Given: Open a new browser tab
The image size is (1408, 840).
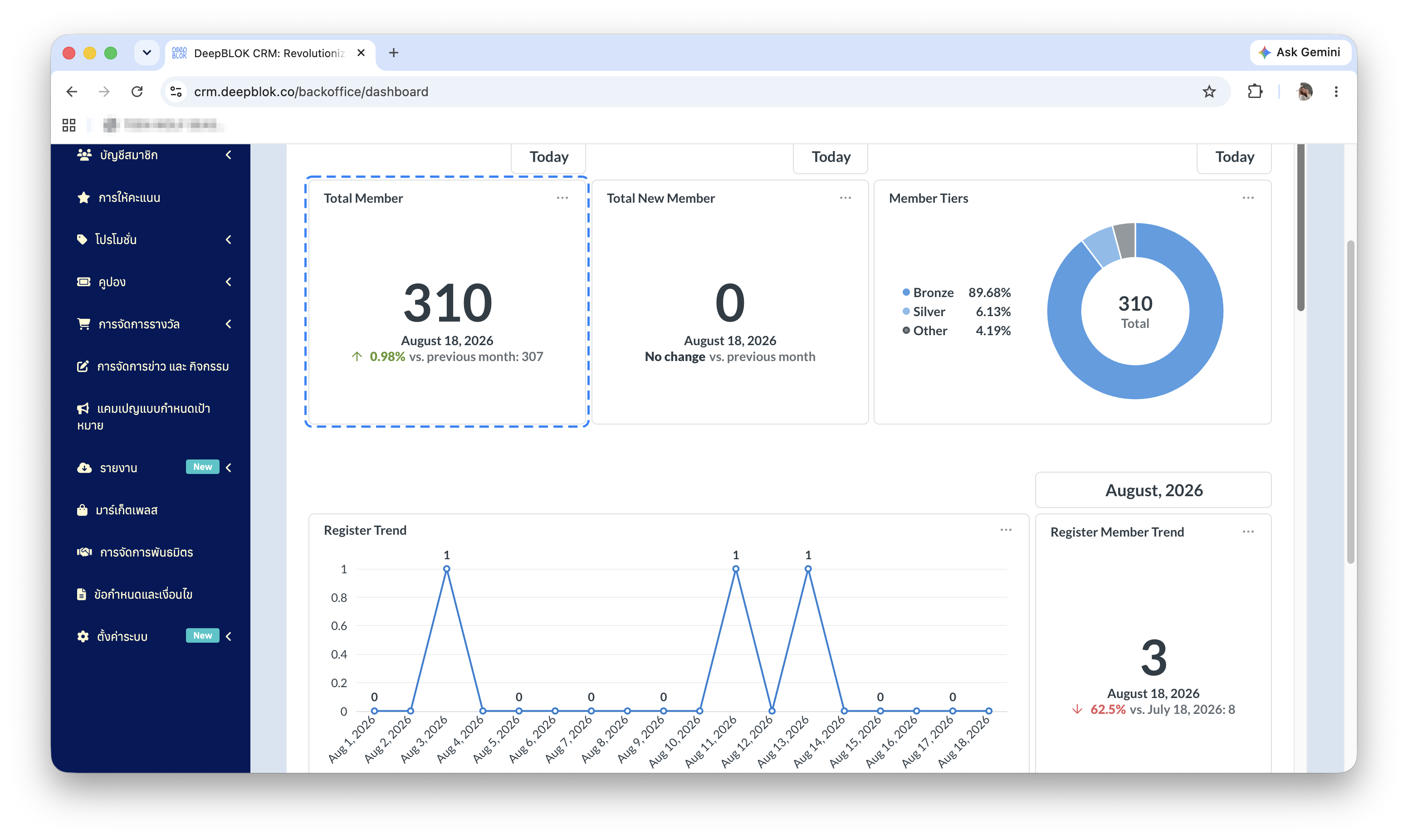Looking at the screenshot, I should click(394, 53).
